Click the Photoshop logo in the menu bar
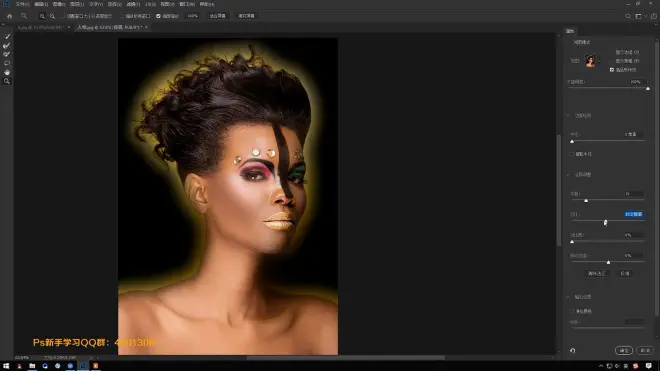The image size is (660, 371). pos(6,4)
